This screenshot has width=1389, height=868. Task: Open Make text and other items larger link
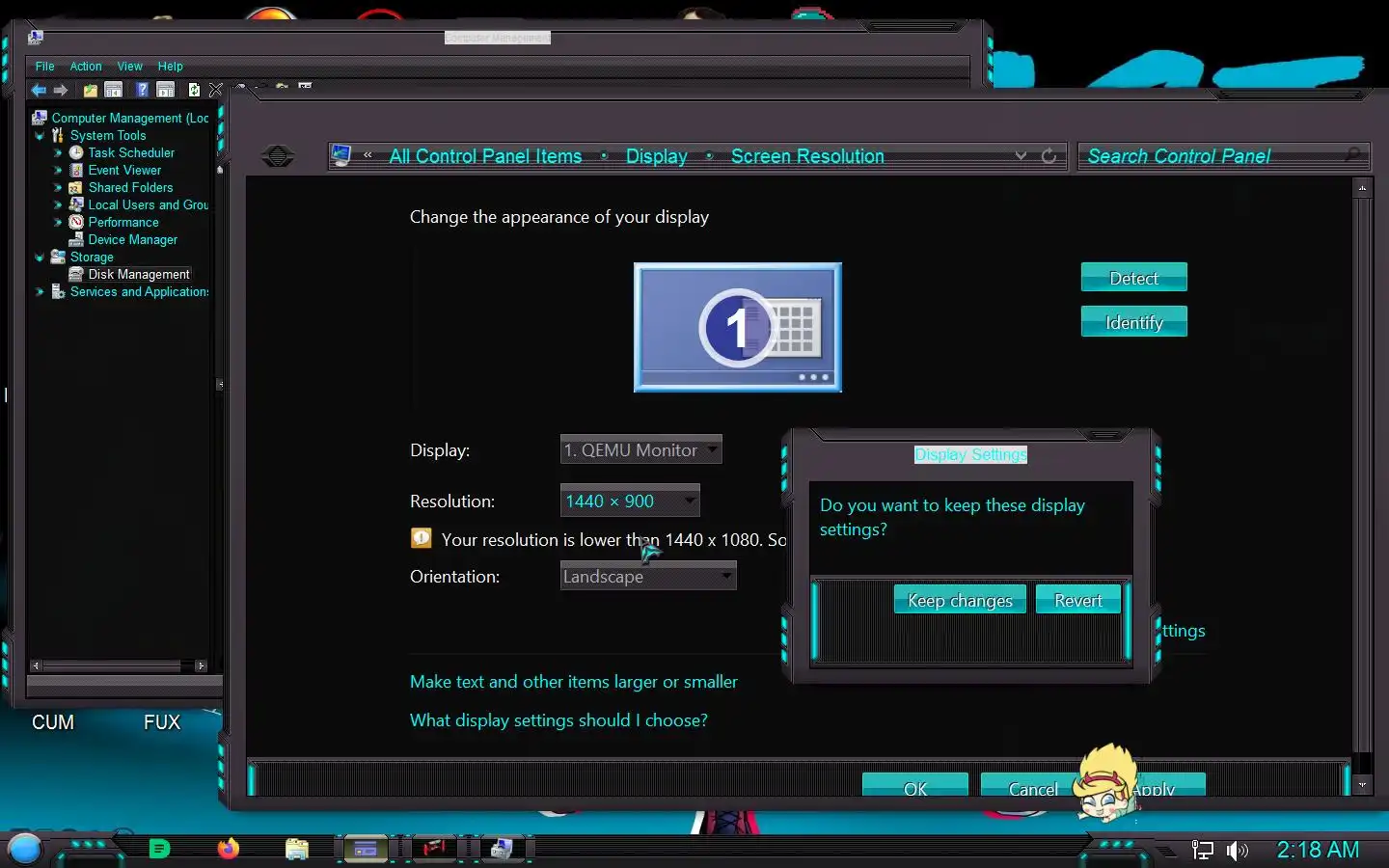[x=574, y=682]
